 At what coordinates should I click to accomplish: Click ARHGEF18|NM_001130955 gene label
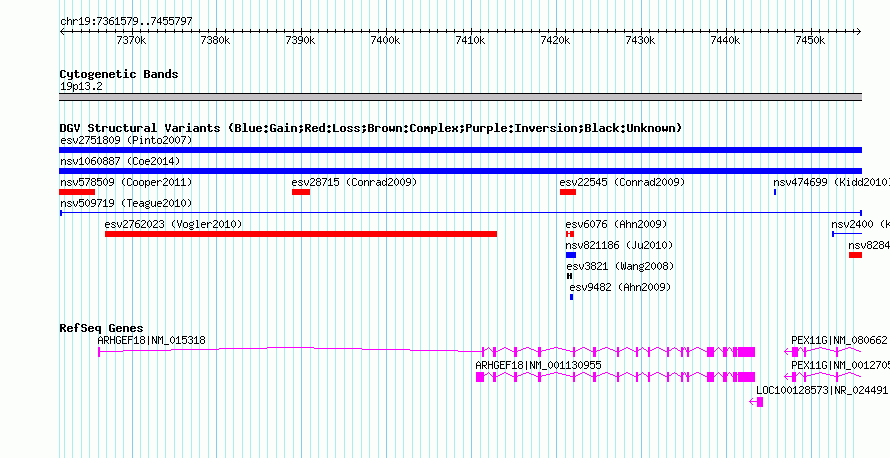538,365
